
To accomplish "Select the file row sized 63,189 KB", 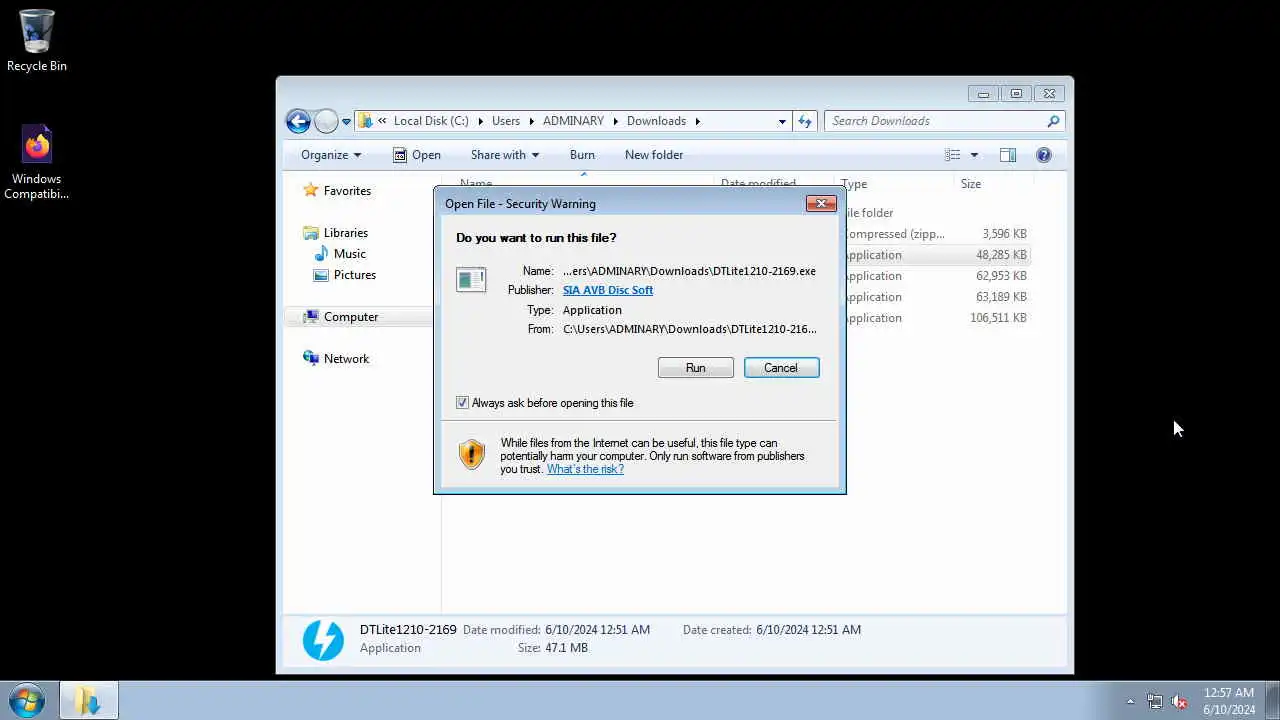I will pos(937,297).
